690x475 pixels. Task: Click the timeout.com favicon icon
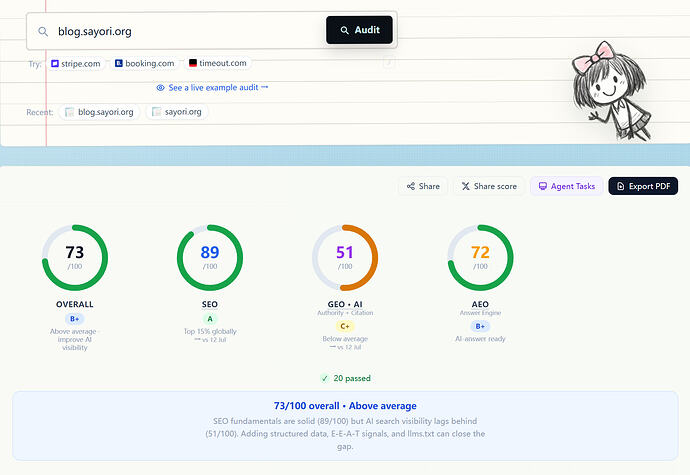193,63
